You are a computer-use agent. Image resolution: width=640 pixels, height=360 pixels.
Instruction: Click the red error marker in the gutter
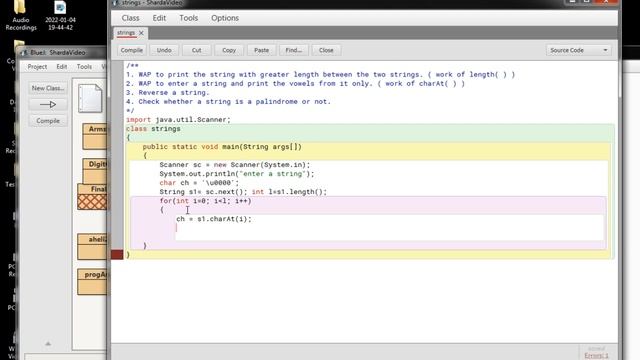[x=117, y=254]
